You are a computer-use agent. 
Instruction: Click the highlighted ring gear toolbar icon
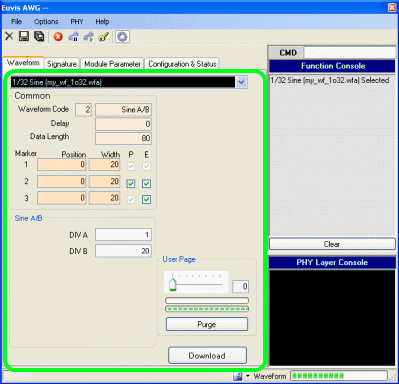click(122, 36)
